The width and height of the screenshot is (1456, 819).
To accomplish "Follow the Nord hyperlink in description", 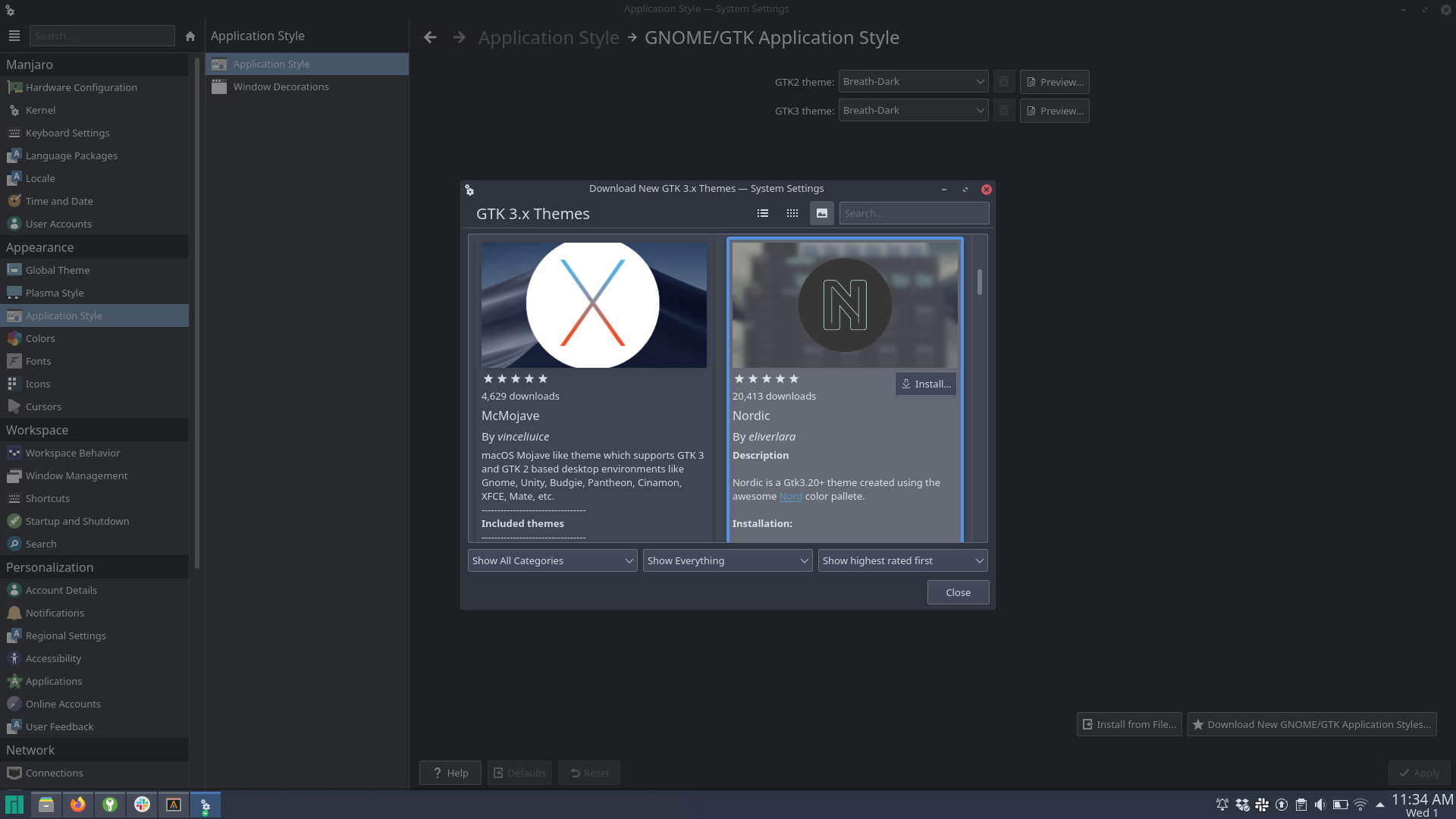I will (x=790, y=496).
